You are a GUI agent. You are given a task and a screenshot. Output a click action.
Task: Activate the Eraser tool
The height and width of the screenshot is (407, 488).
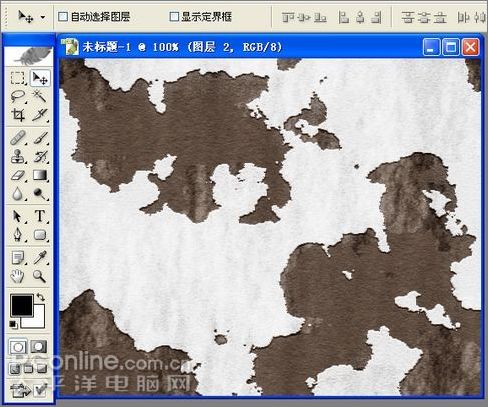17,175
